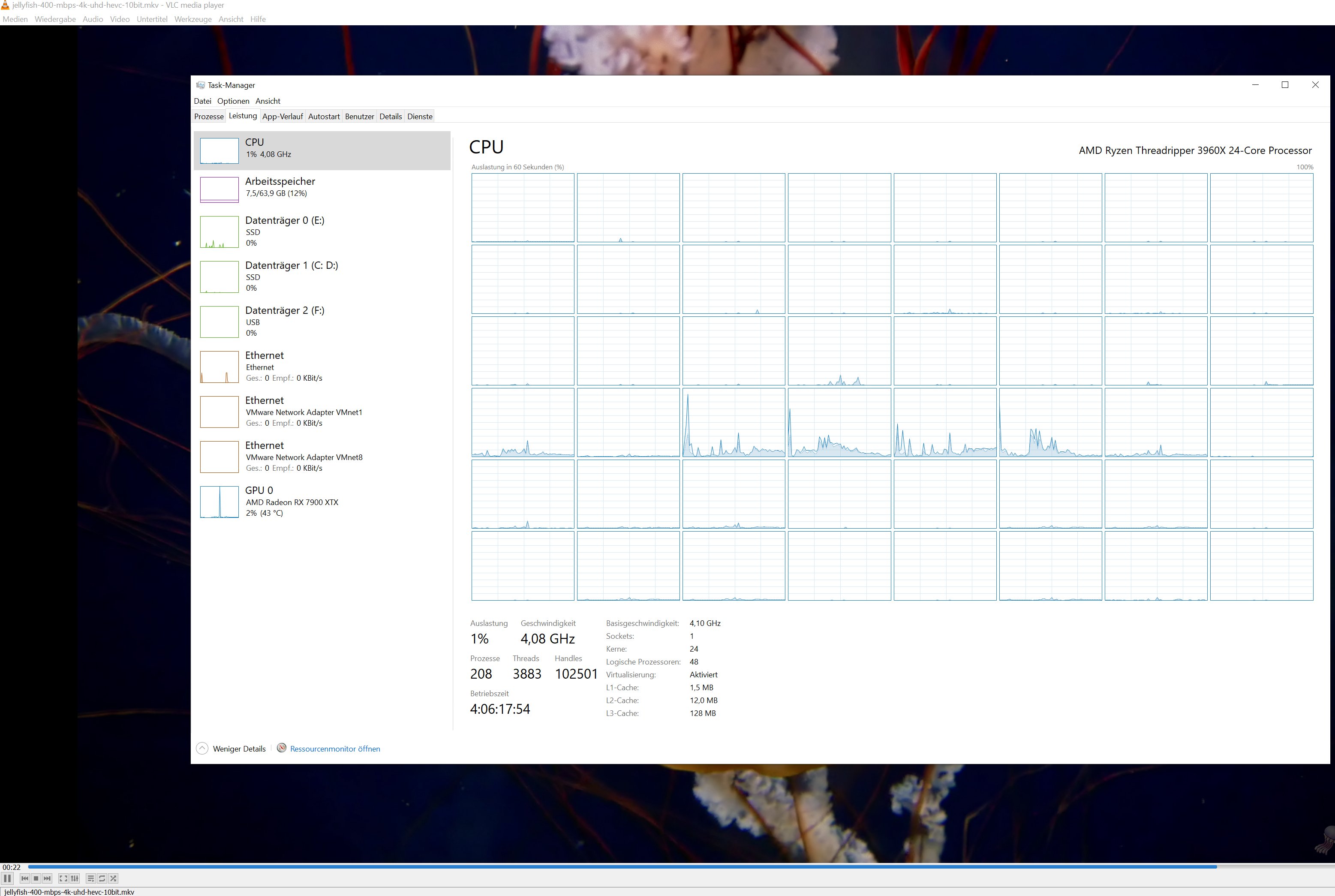Open the Optionen menu in Task Manager
The height and width of the screenshot is (896, 1335).
coord(233,101)
